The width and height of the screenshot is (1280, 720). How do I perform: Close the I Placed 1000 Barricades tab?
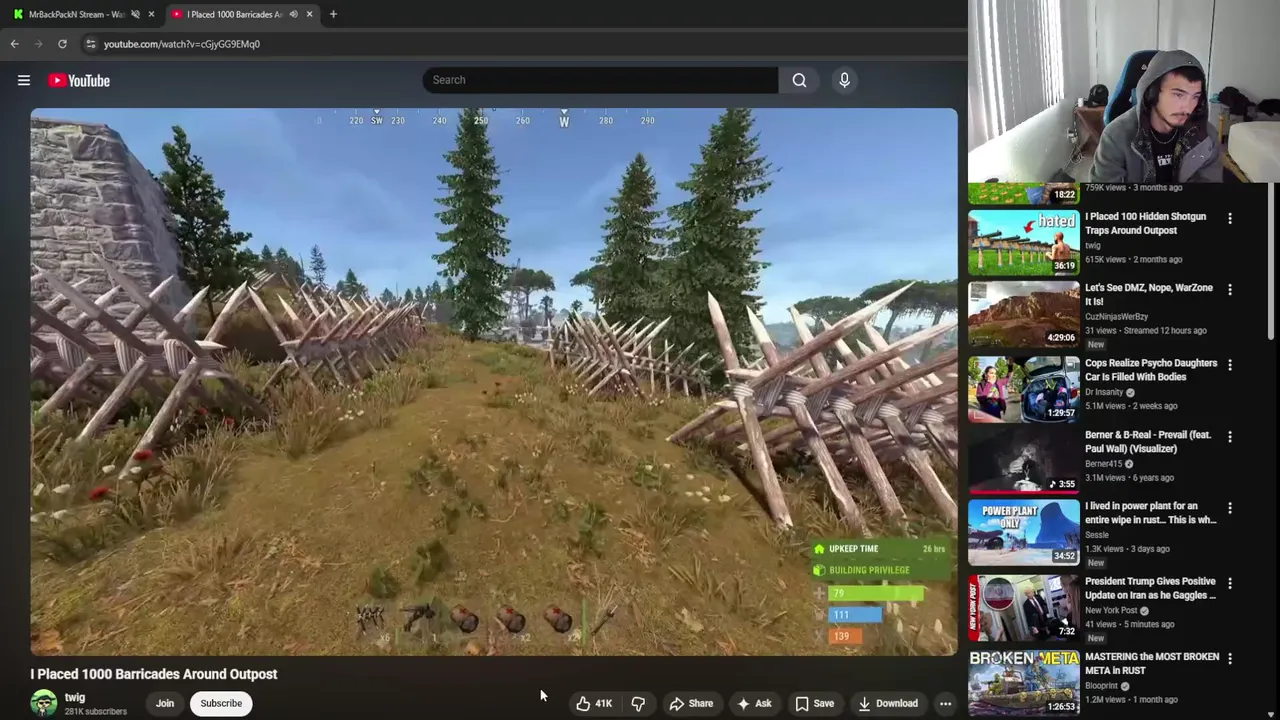pyautogui.click(x=309, y=14)
